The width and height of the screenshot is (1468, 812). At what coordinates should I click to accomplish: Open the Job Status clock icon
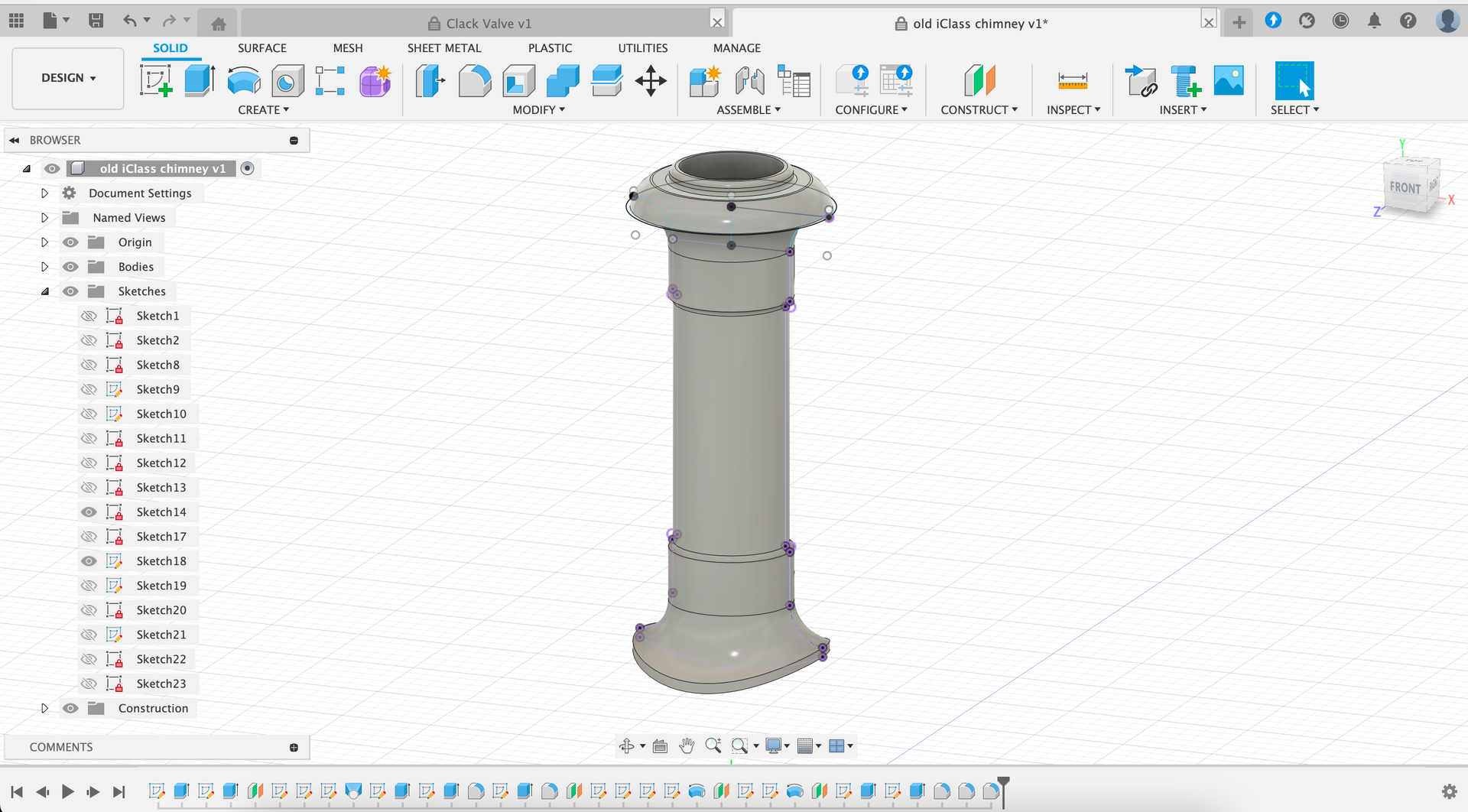[x=1340, y=21]
